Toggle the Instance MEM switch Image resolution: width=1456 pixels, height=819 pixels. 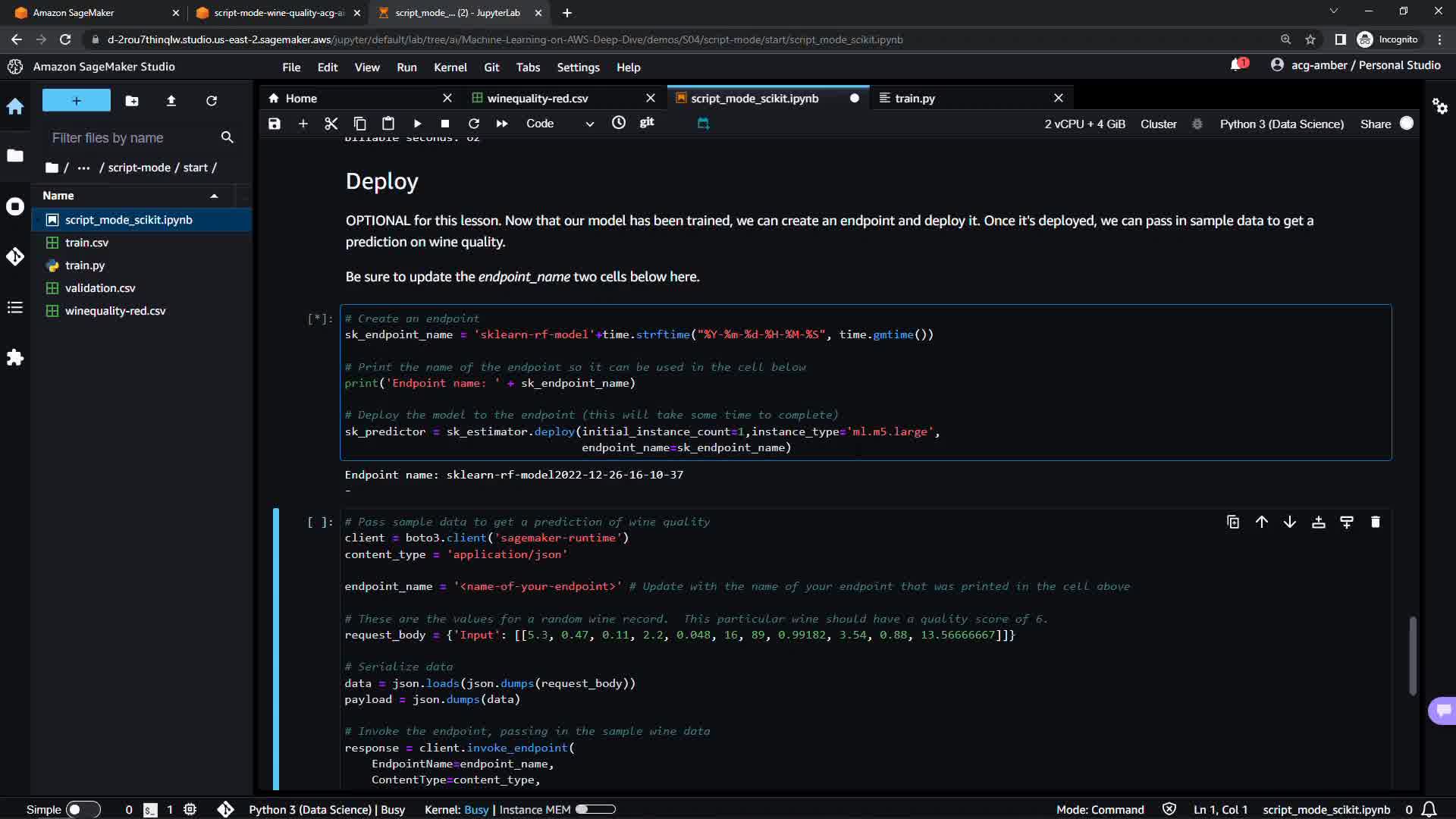tap(595, 809)
